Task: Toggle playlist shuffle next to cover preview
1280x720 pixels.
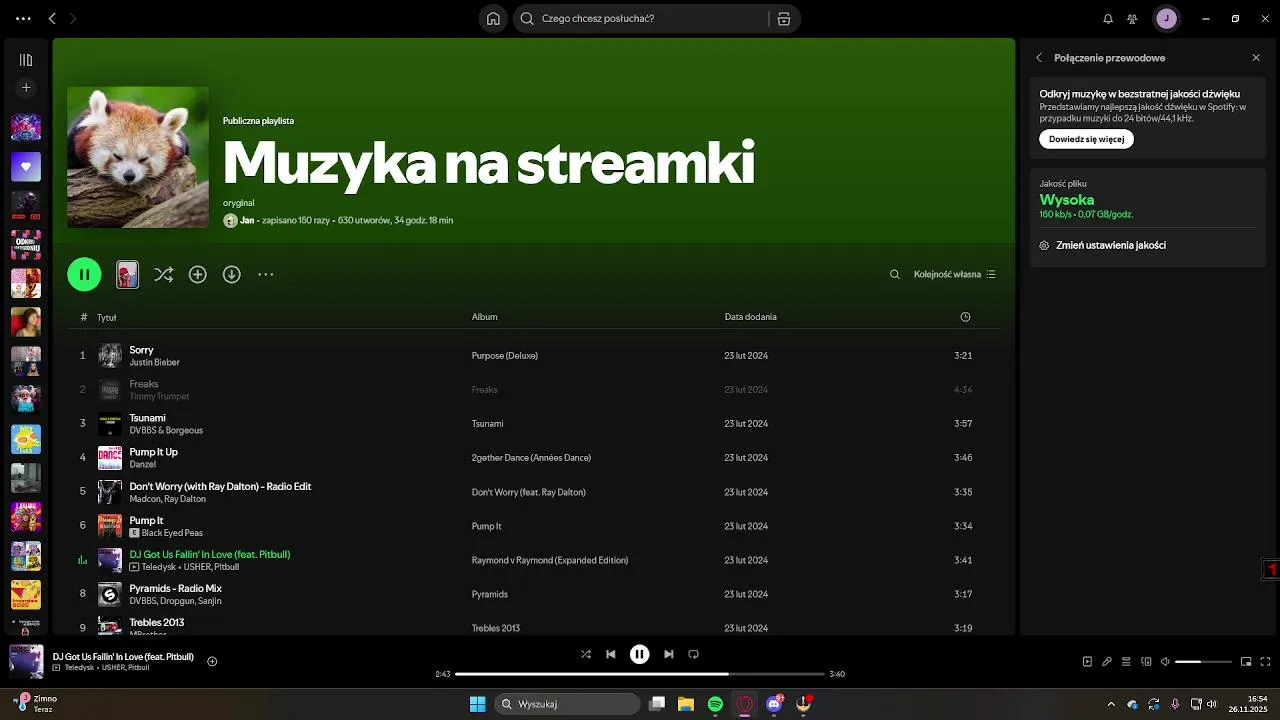Action: [x=164, y=274]
